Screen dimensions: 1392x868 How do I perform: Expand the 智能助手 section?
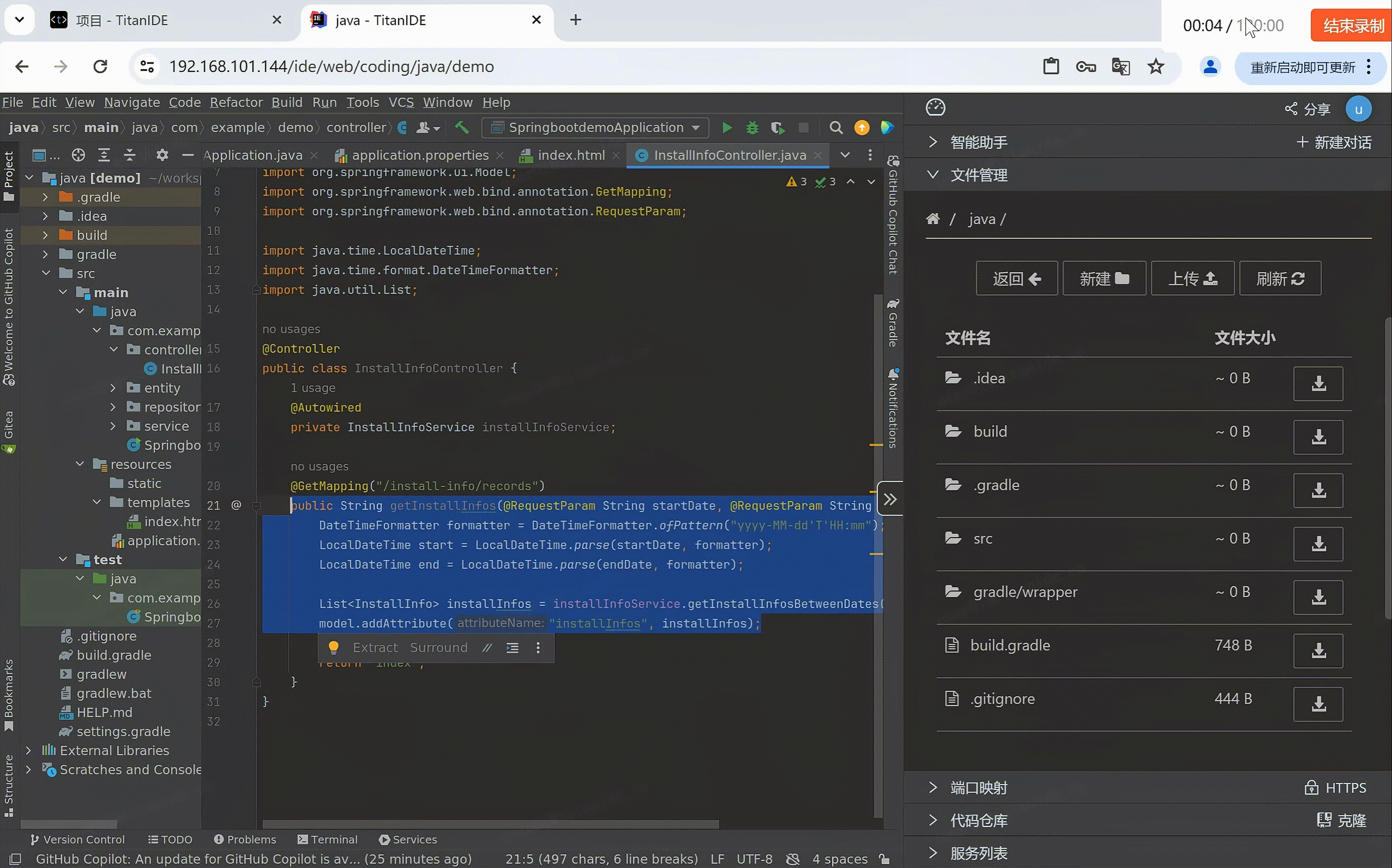932,142
